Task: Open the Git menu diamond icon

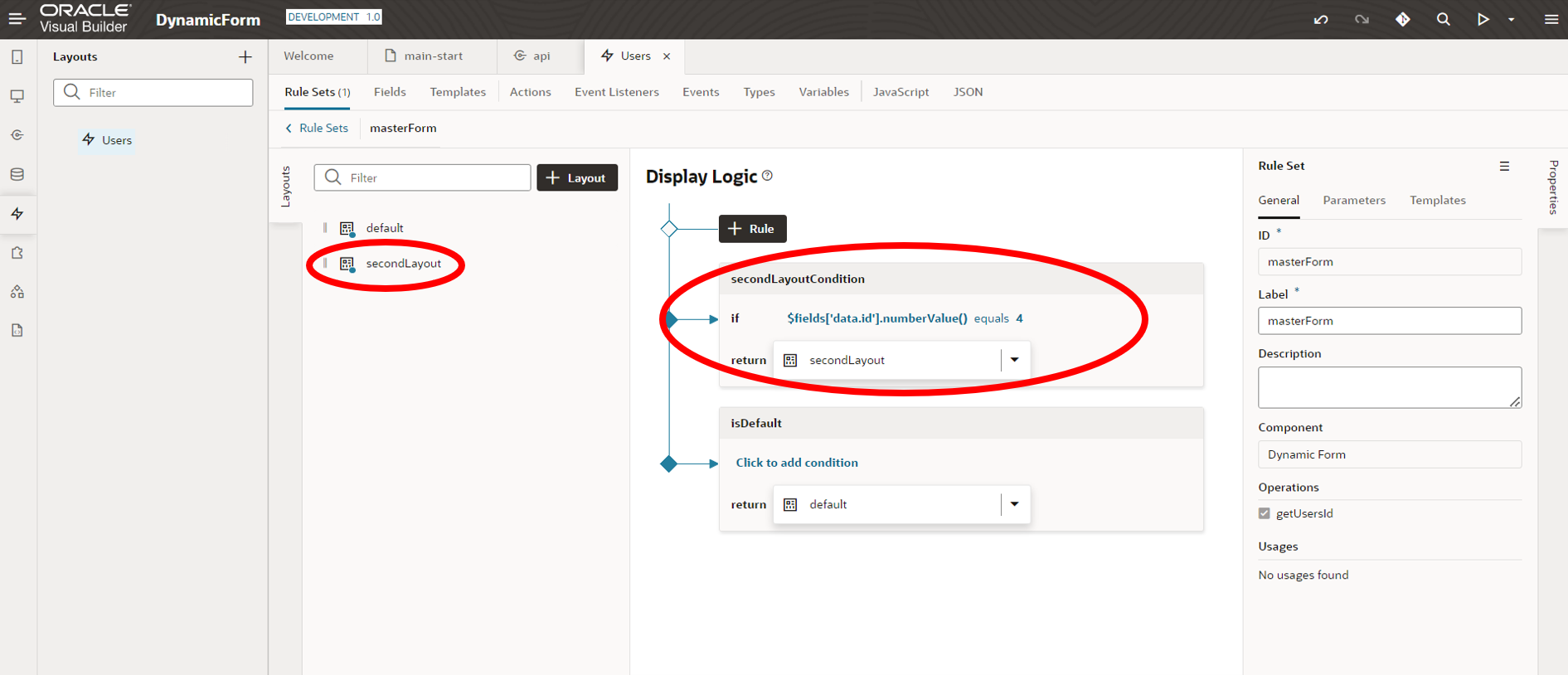Action: point(1402,19)
